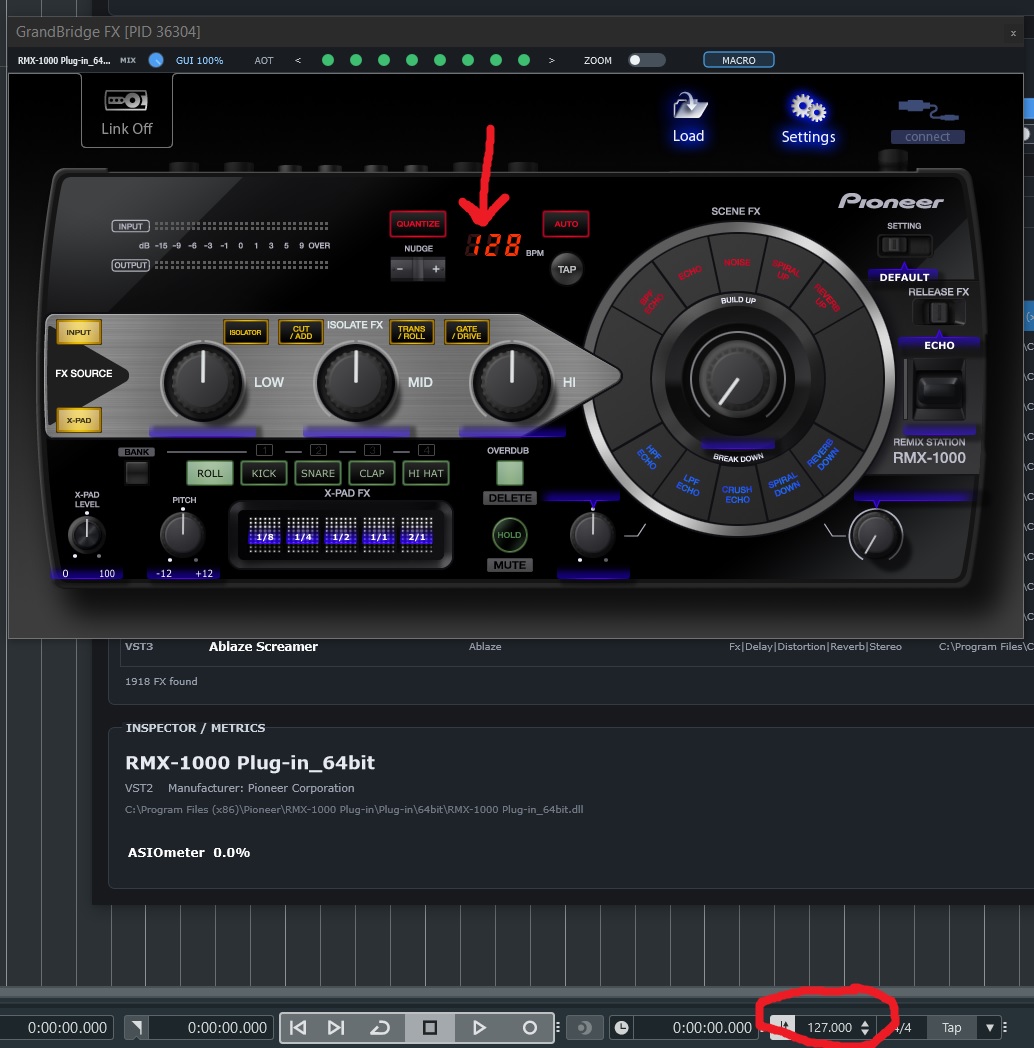Select CRUSH ECHO break-down Scene FX
Screen dimensions: 1034x1048
tap(737, 495)
